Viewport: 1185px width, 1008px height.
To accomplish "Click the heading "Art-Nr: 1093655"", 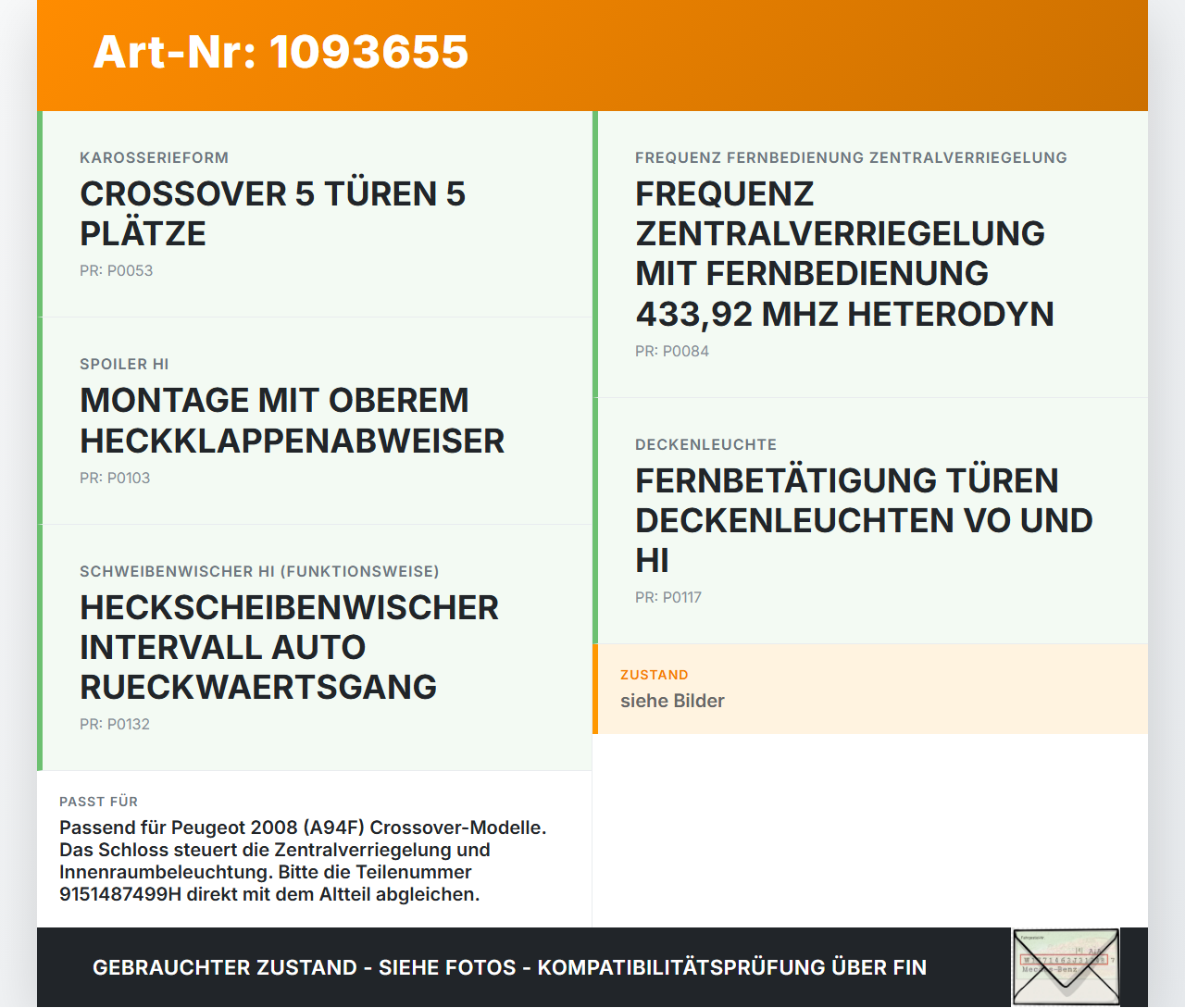I will pos(281,52).
